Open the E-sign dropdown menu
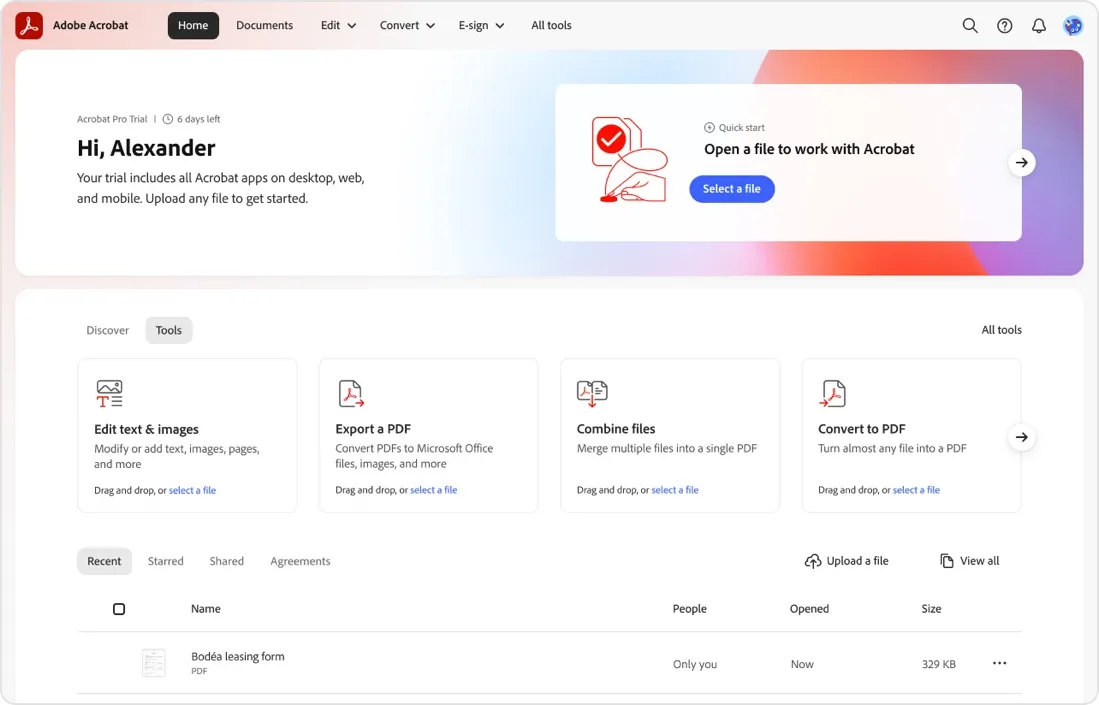The width and height of the screenshot is (1099, 705). coord(481,25)
